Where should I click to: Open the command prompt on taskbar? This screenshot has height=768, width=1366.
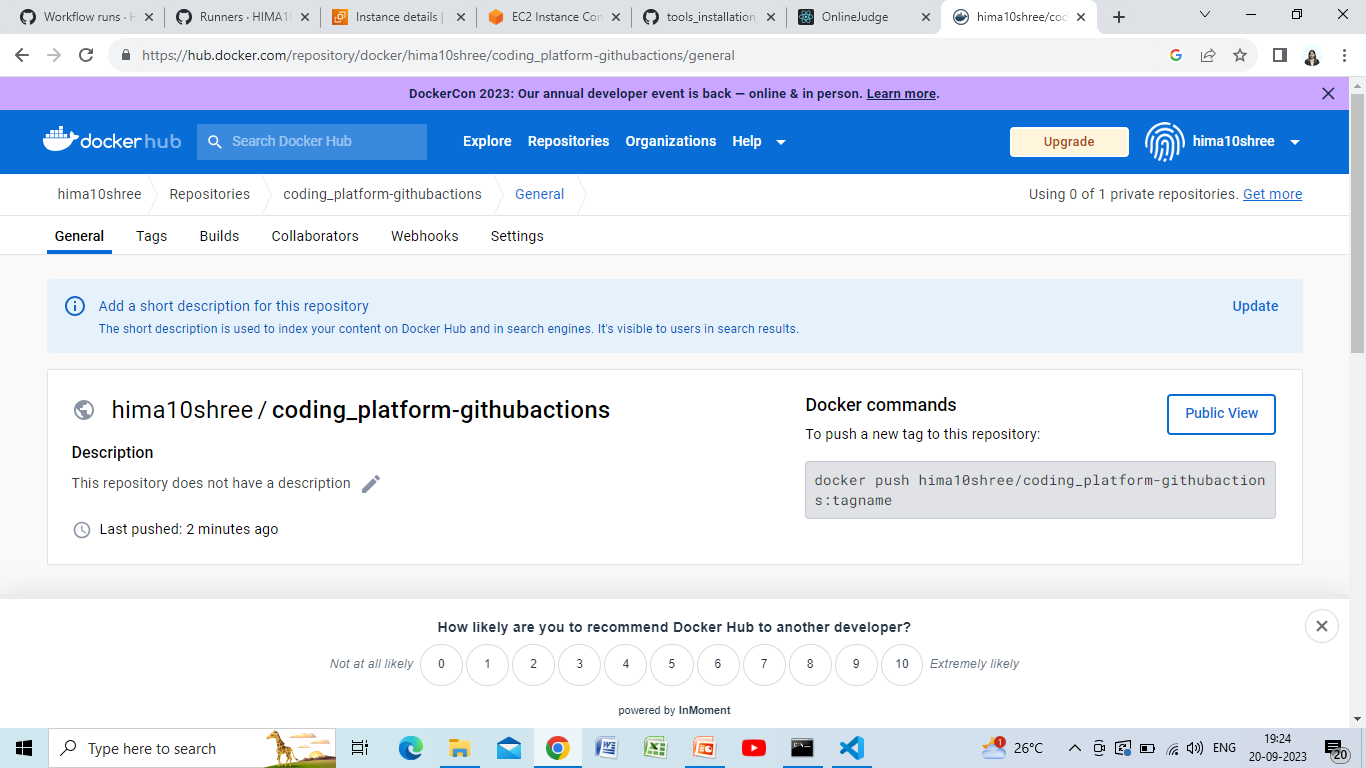tap(803, 748)
